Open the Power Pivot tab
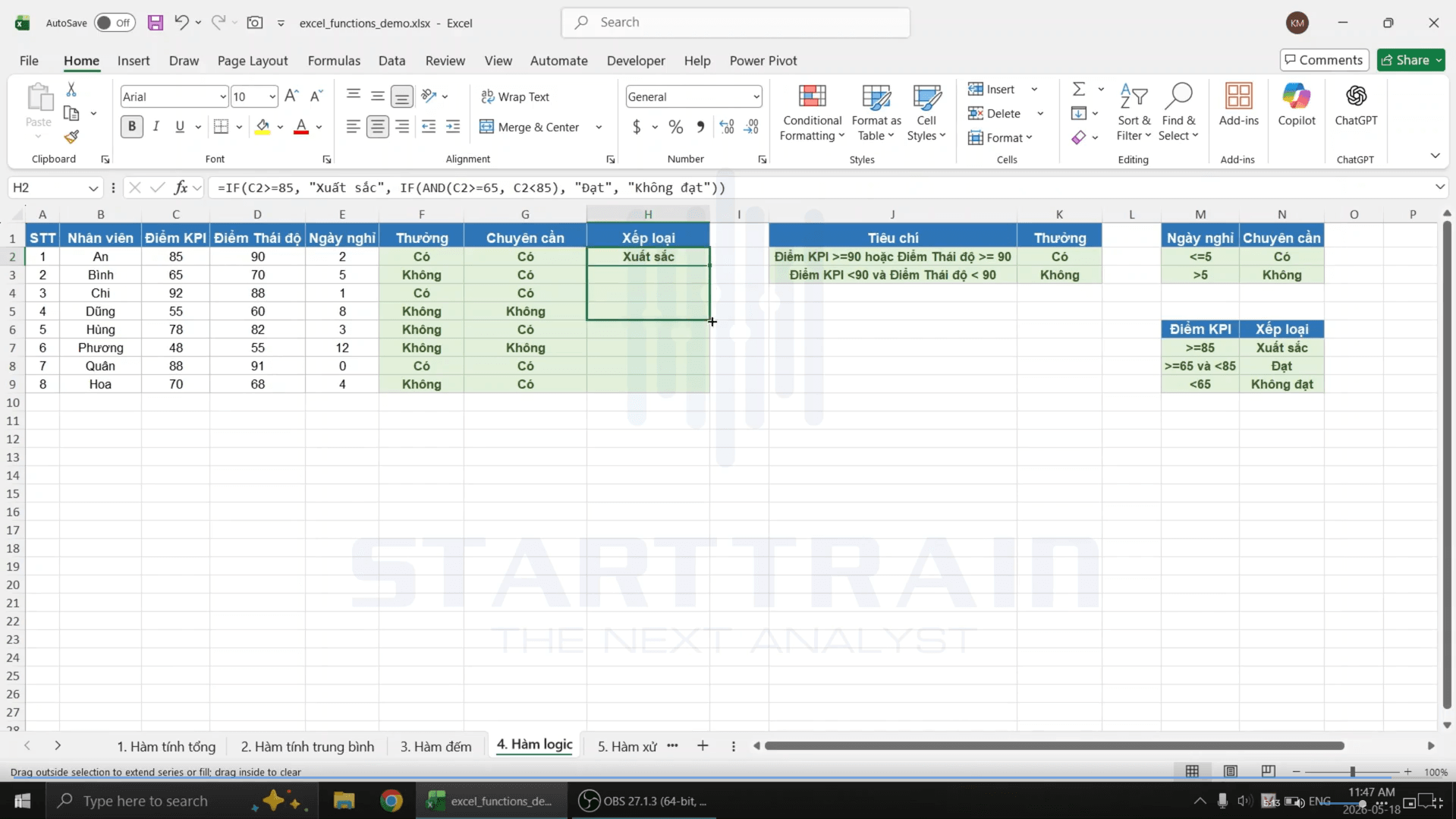 click(x=763, y=61)
